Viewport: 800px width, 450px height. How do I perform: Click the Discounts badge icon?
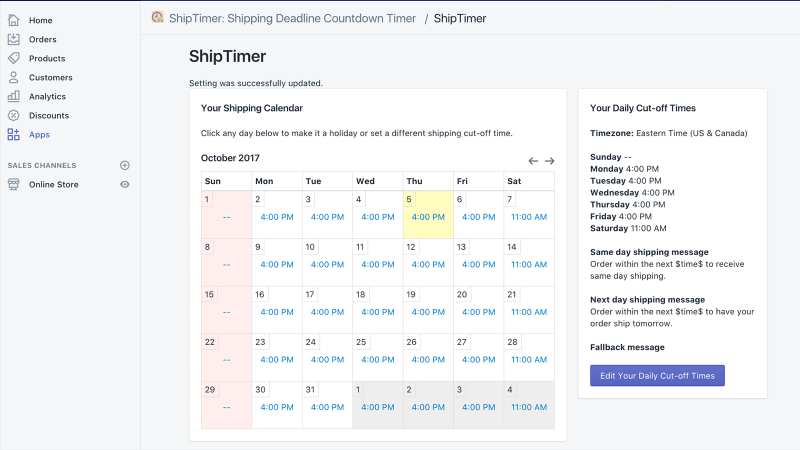click(x=14, y=115)
